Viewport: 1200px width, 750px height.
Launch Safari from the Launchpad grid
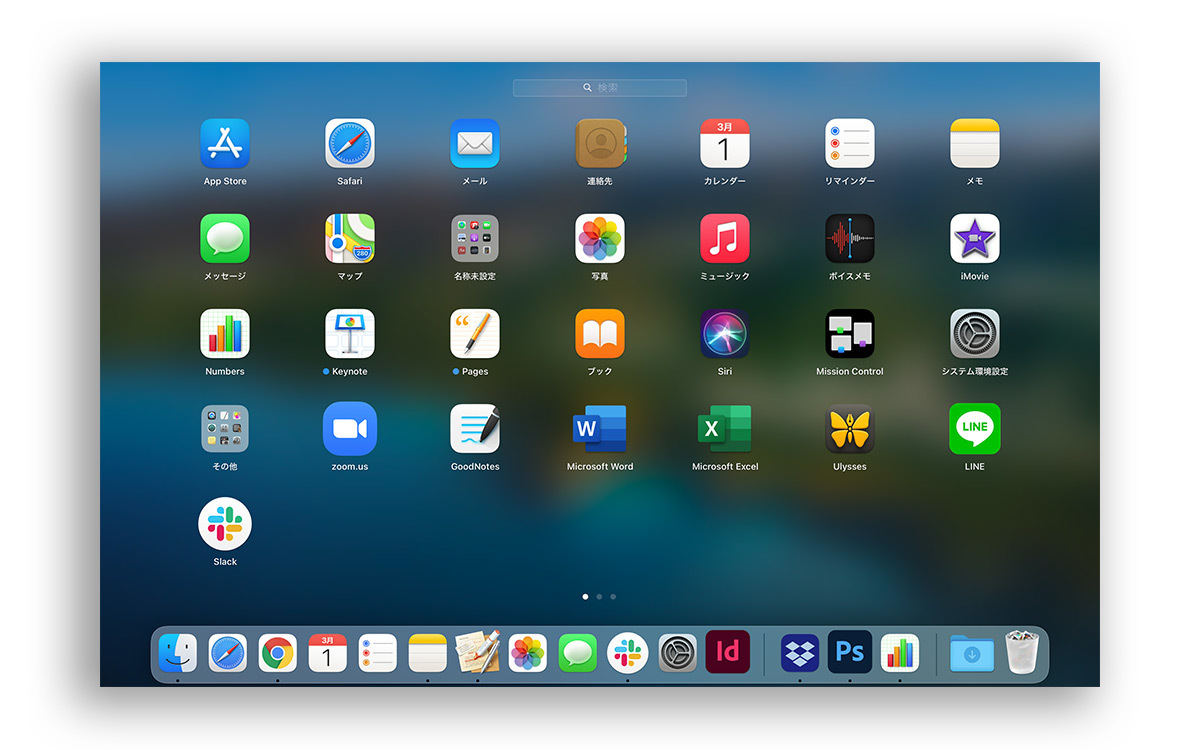pyautogui.click(x=350, y=144)
